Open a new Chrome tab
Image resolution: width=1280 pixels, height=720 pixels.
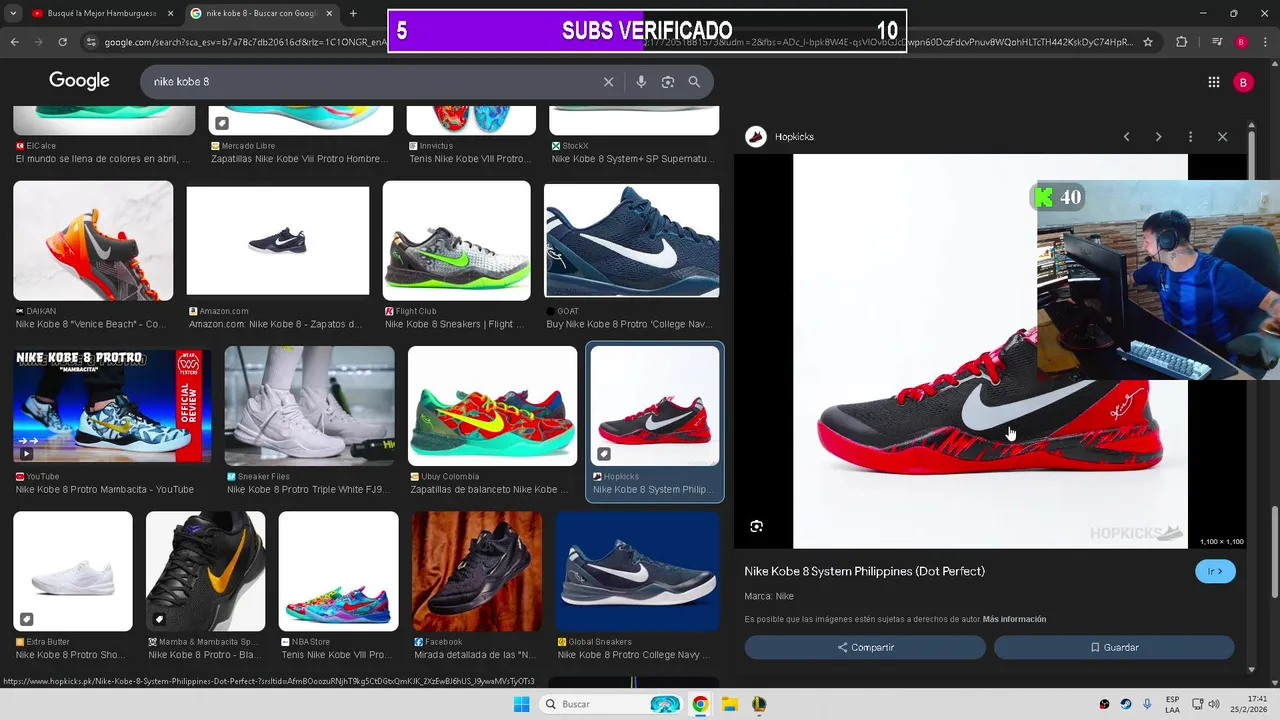click(353, 13)
